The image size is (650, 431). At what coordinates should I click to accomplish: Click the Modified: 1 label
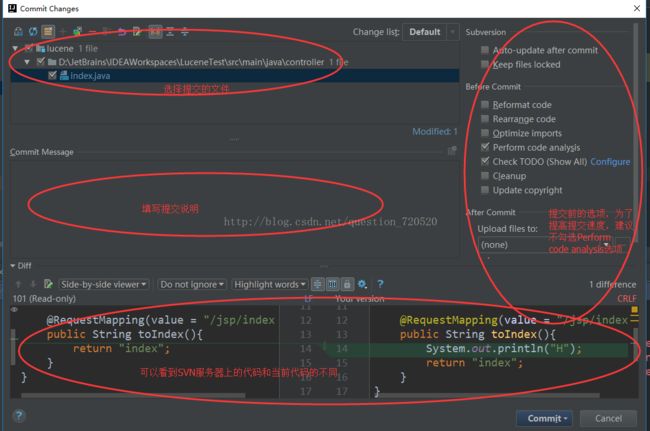tap(434, 131)
